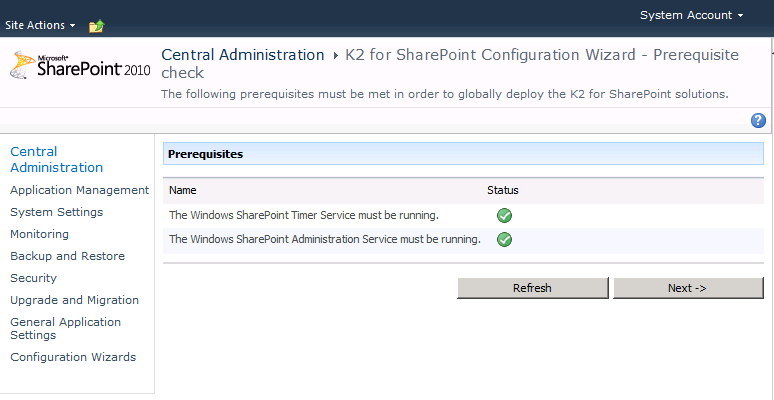The height and width of the screenshot is (400, 774).
Task: Click the Prerequisites section header
Action: (463, 154)
